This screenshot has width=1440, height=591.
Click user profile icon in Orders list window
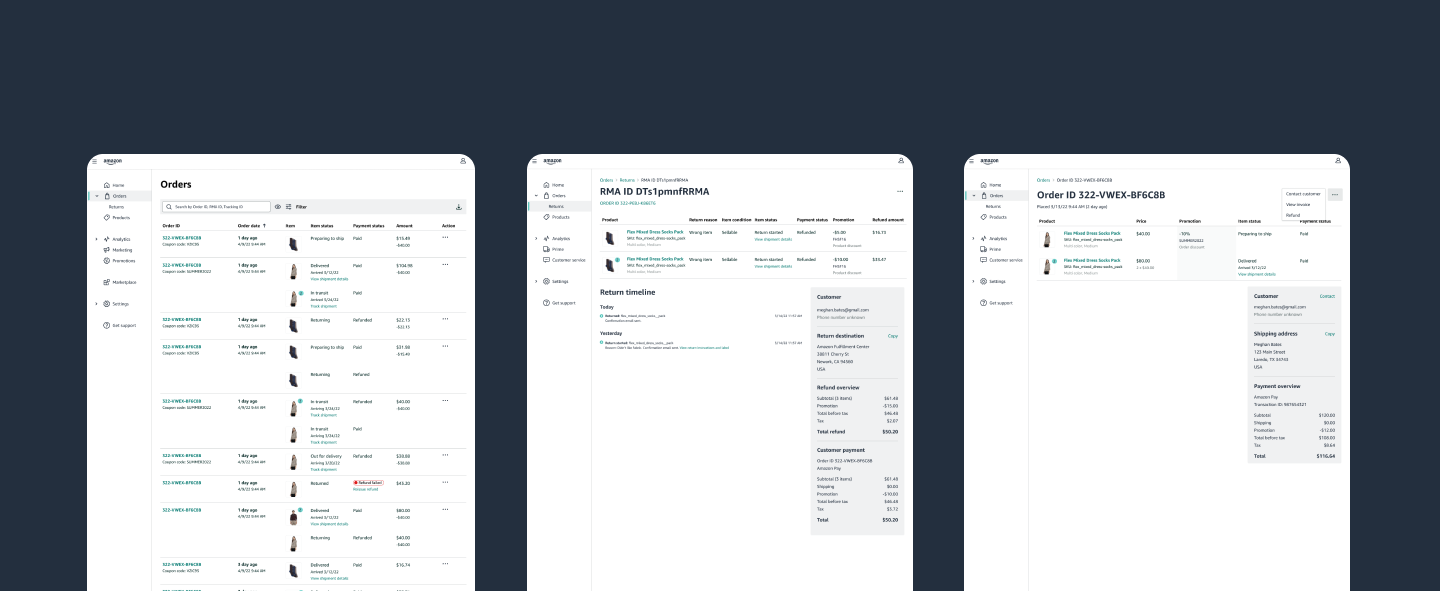point(463,161)
